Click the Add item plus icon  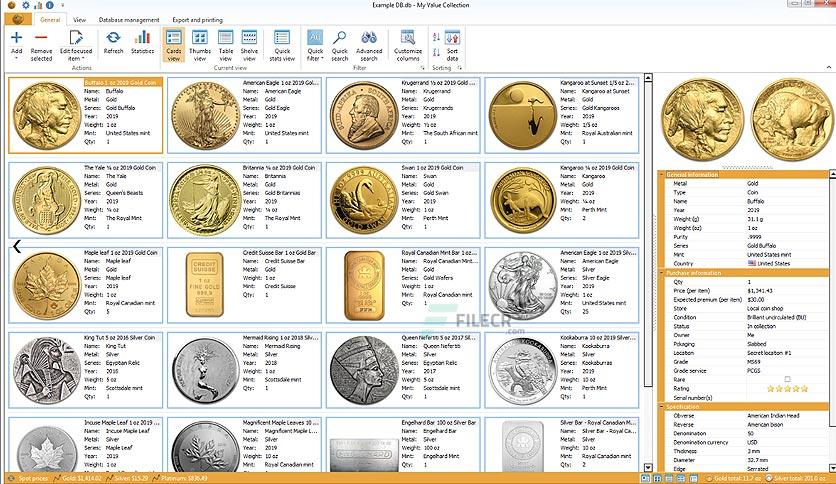coord(17,37)
